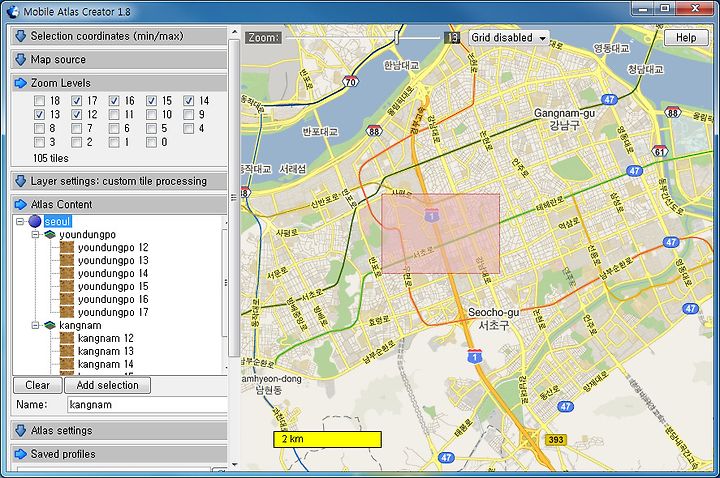The height and width of the screenshot is (478, 720).
Task: Click the yellow 393 road shield
Action: click(x=556, y=440)
